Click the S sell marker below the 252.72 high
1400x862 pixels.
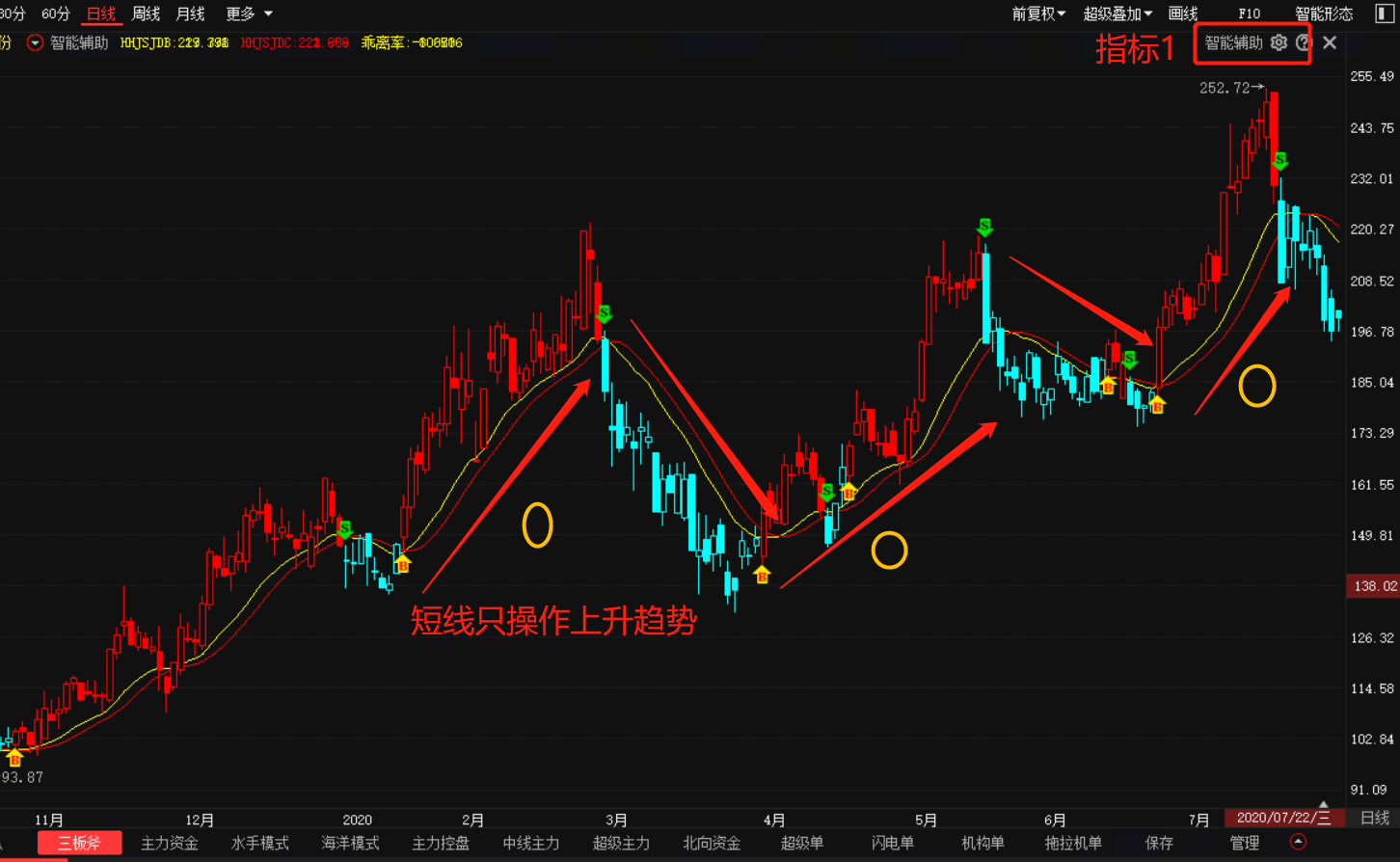coord(1279,160)
